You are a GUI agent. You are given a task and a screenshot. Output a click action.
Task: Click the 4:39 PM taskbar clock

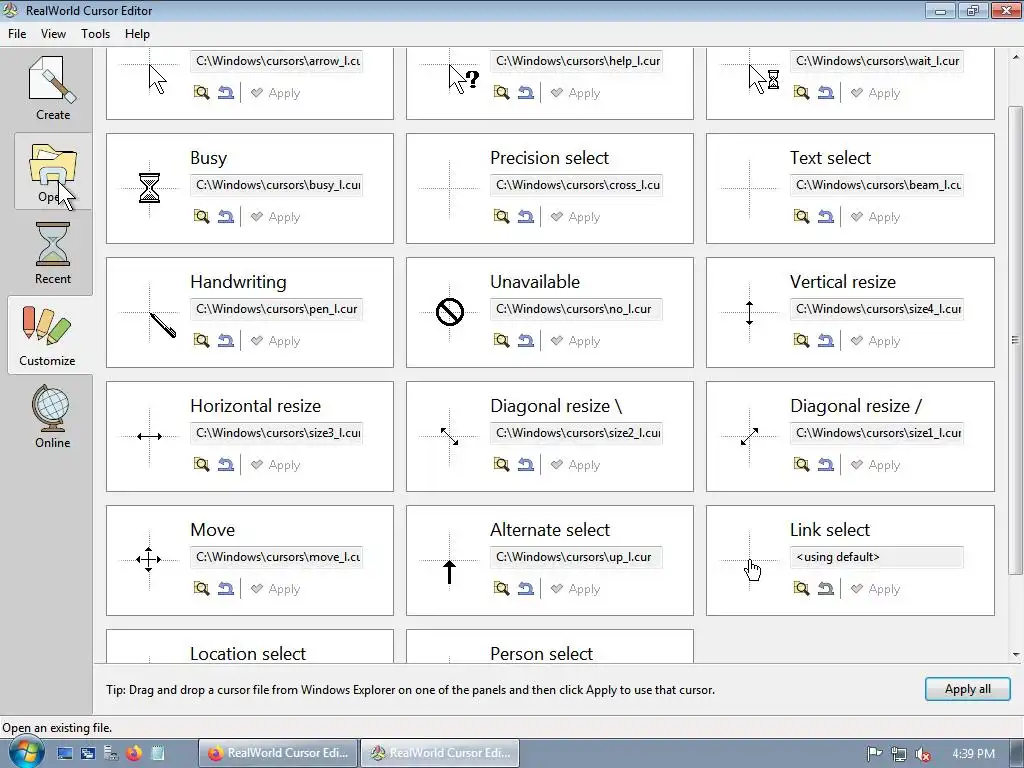(973, 754)
